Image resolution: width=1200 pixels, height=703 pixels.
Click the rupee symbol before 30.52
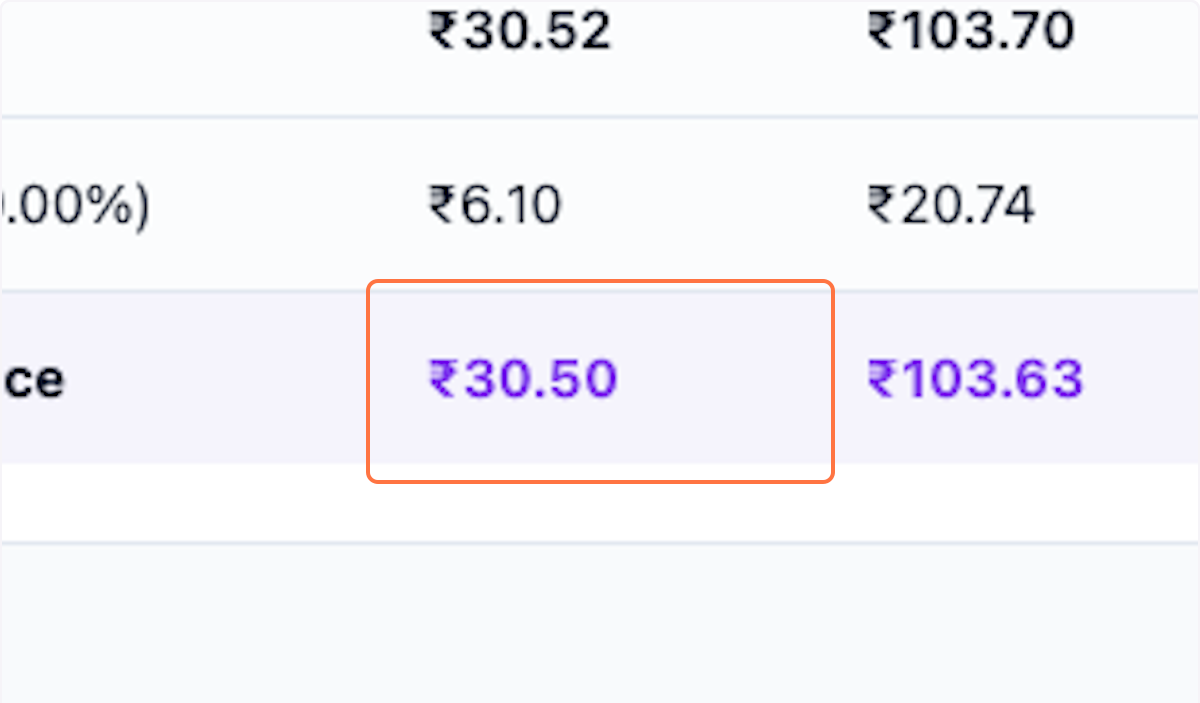pyautogui.click(x=442, y=32)
